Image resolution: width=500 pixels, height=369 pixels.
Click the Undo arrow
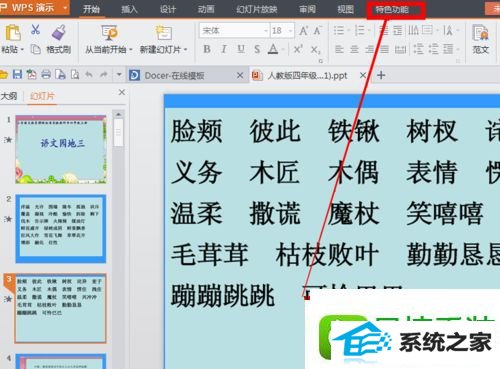coord(89,74)
